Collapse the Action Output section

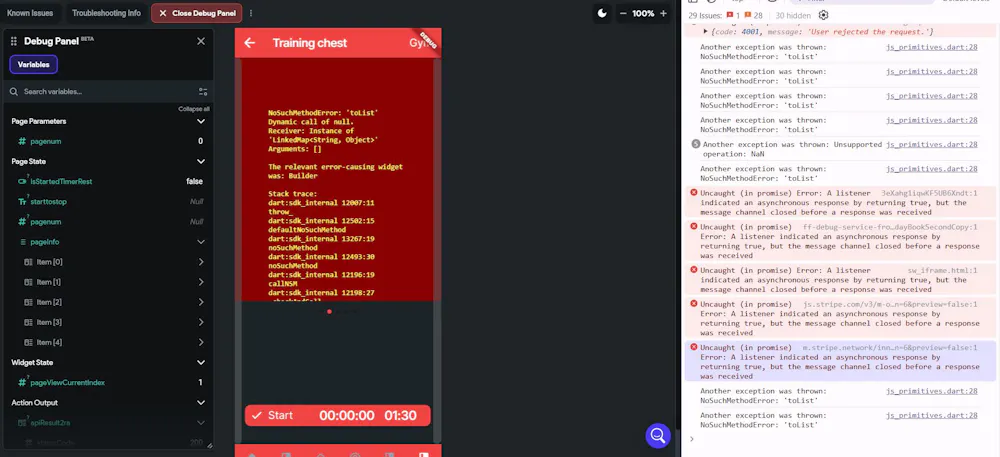pos(201,403)
